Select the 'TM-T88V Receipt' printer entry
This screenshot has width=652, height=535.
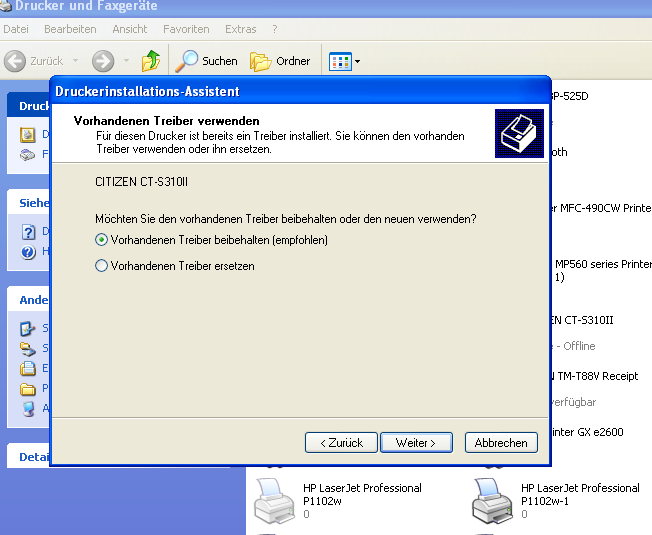(595, 376)
